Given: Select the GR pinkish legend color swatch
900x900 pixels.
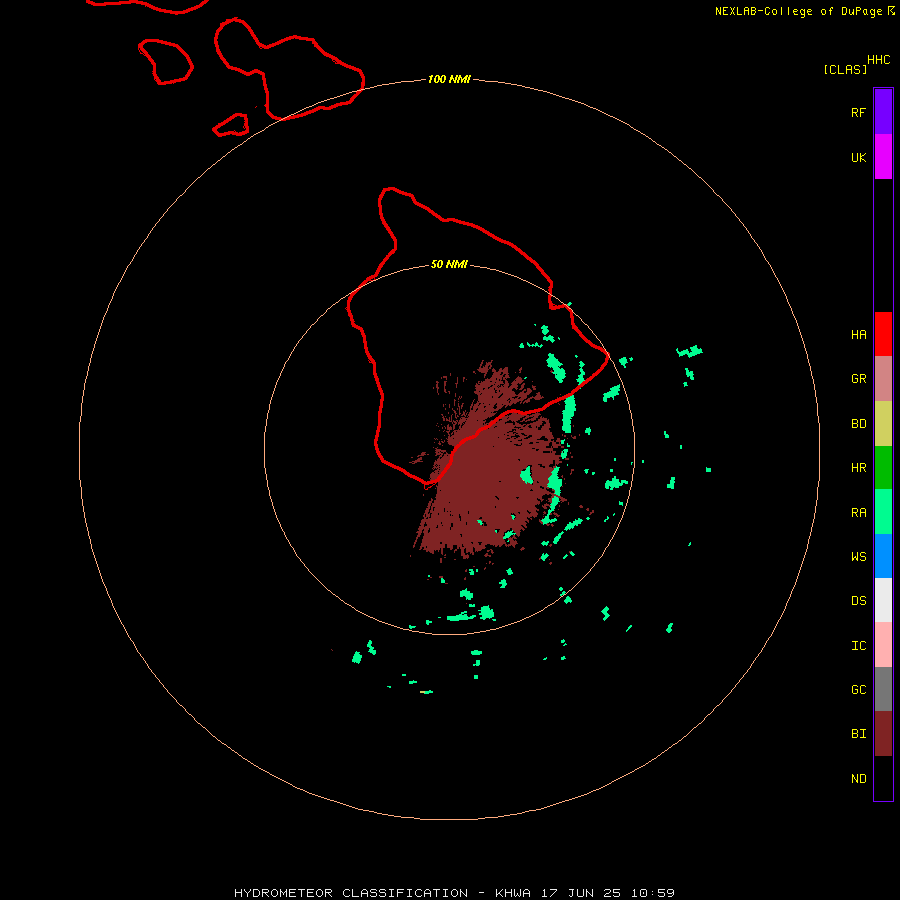Looking at the screenshot, I should [883, 379].
